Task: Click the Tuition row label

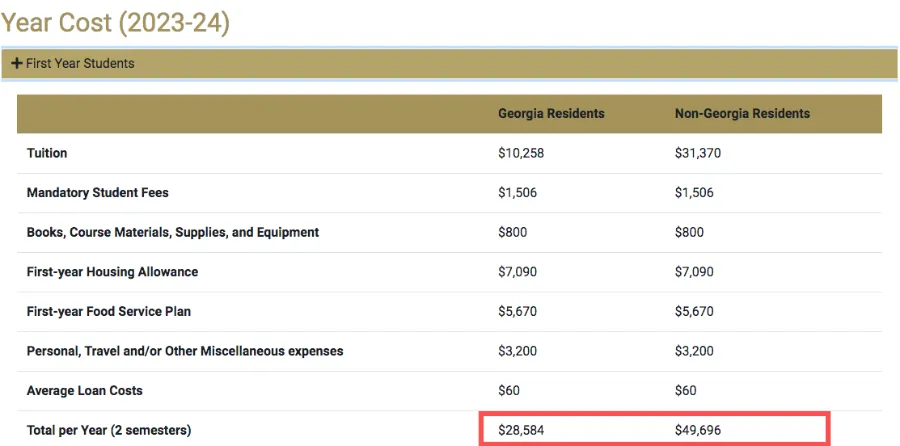Action: [47, 153]
